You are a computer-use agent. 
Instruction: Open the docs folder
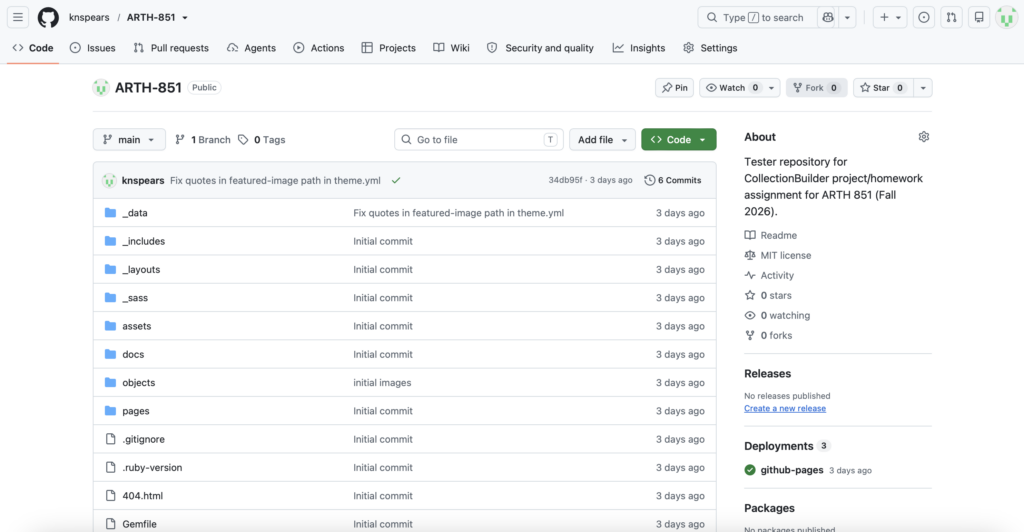tap(133, 354)
